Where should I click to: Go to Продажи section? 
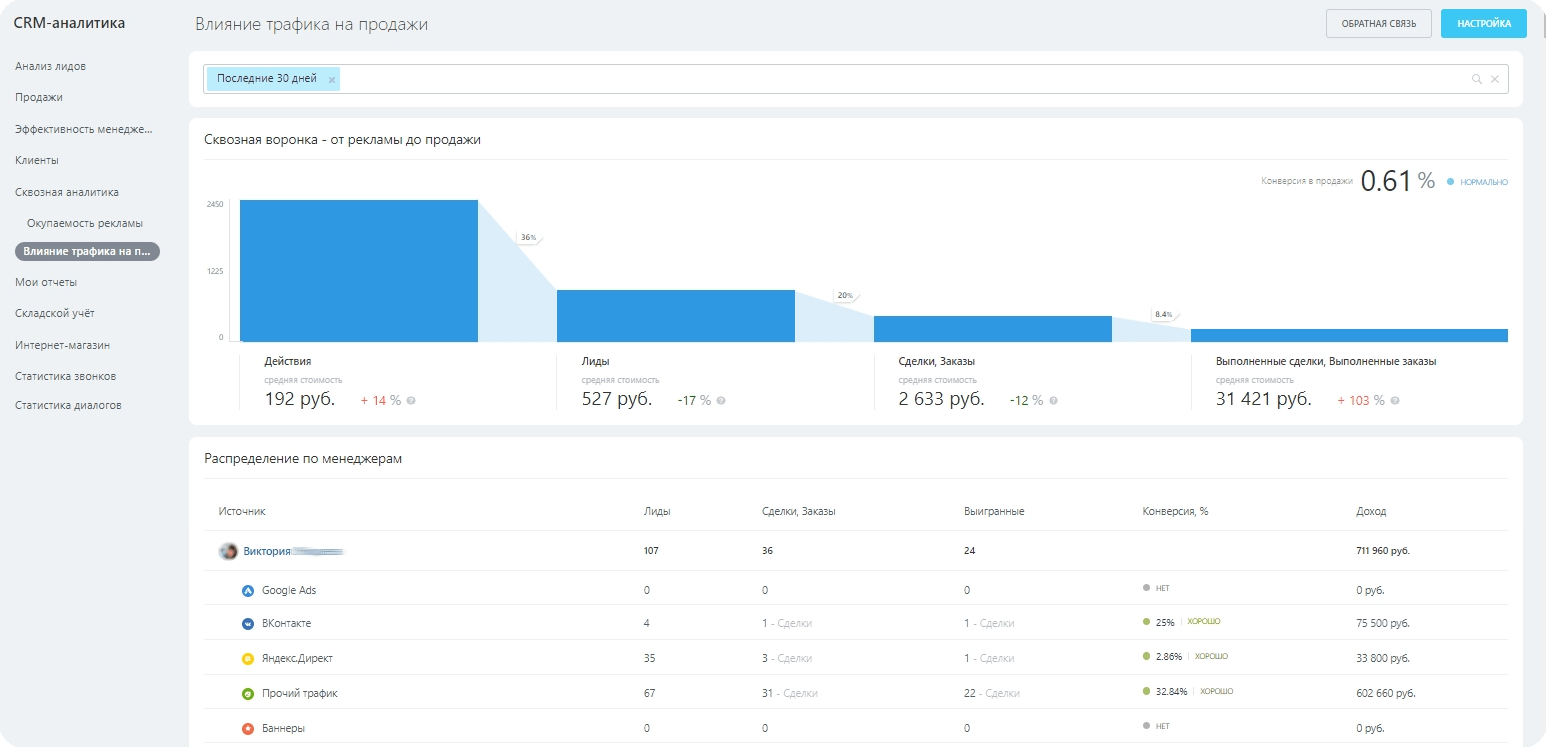point(39,97)
